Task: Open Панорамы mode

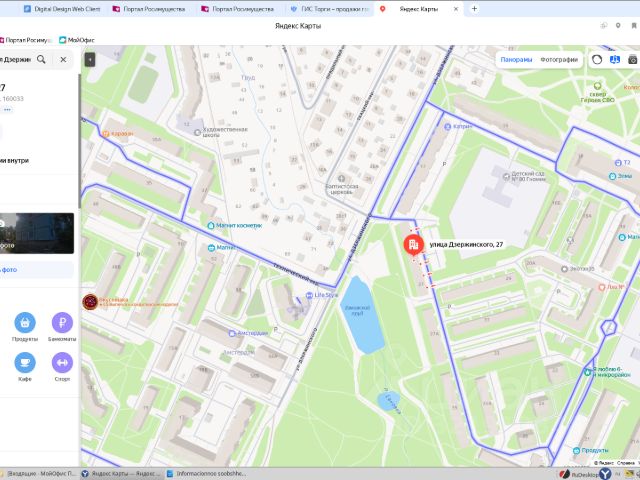Action: click(x=516, y=60)
